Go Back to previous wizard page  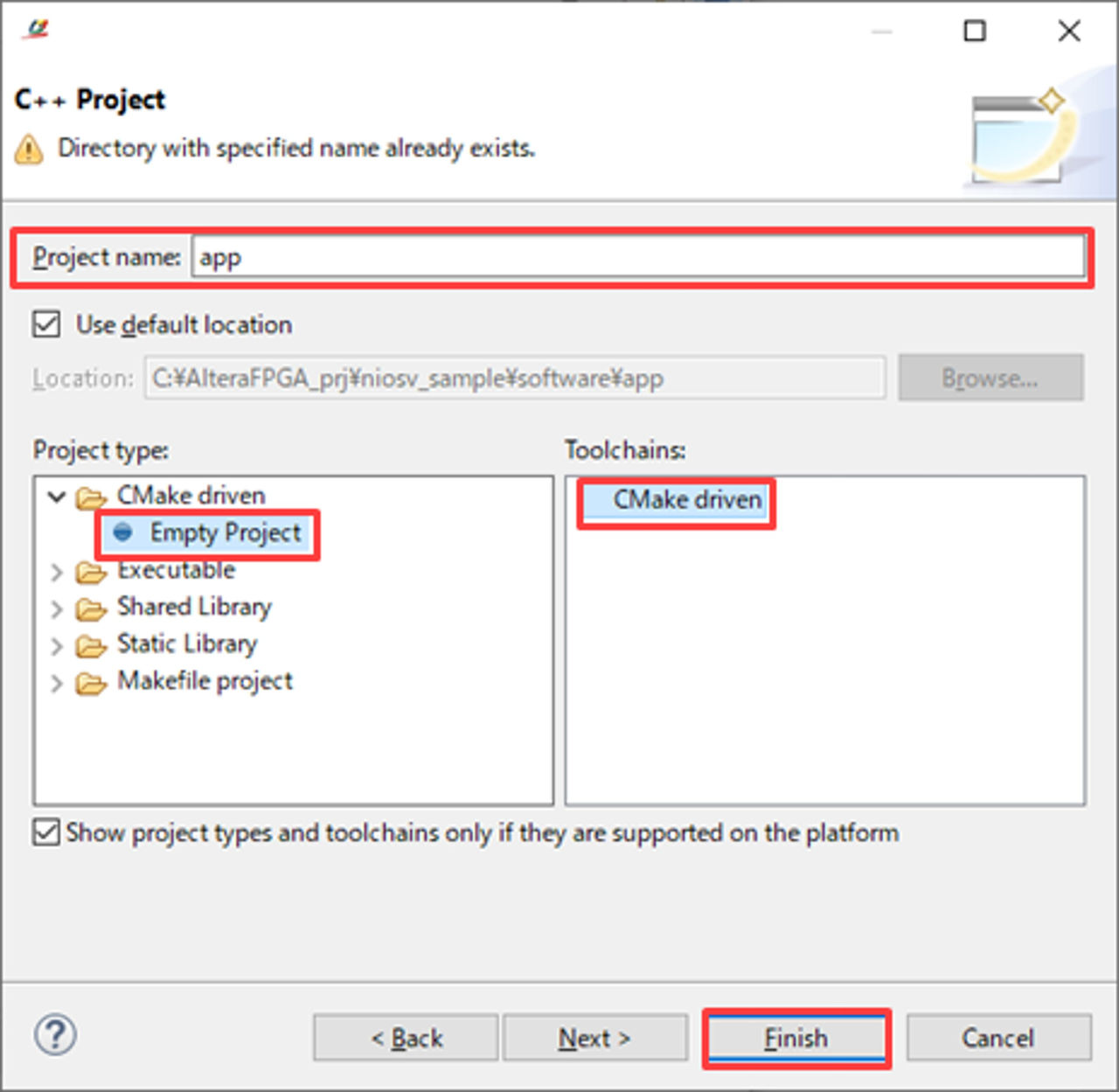[406, 1038]
